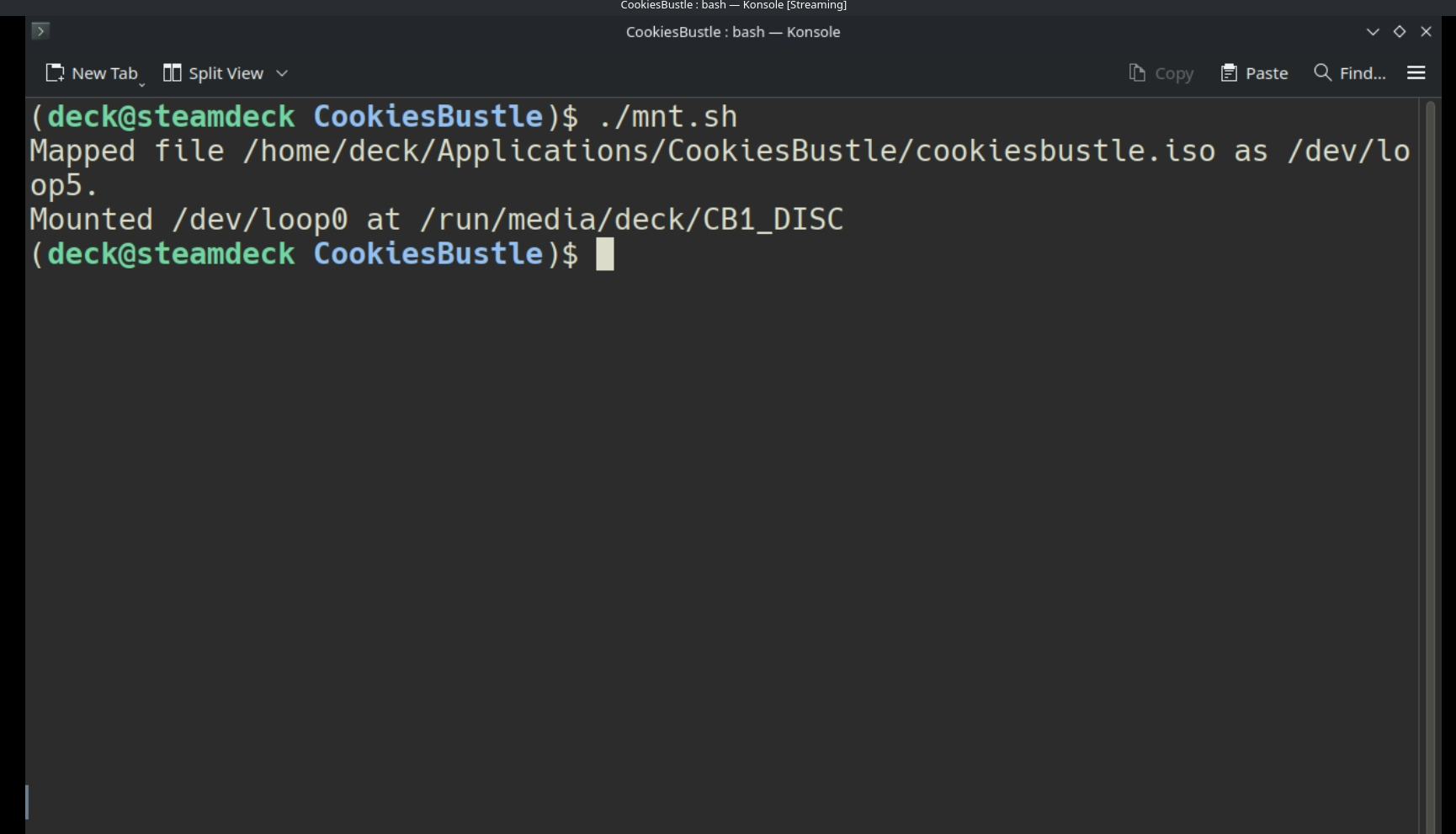The width and height of the screenshot is (1456, 834).
Task: Click the terminal's vertical scrollbar
Action: pos(1430,463)
